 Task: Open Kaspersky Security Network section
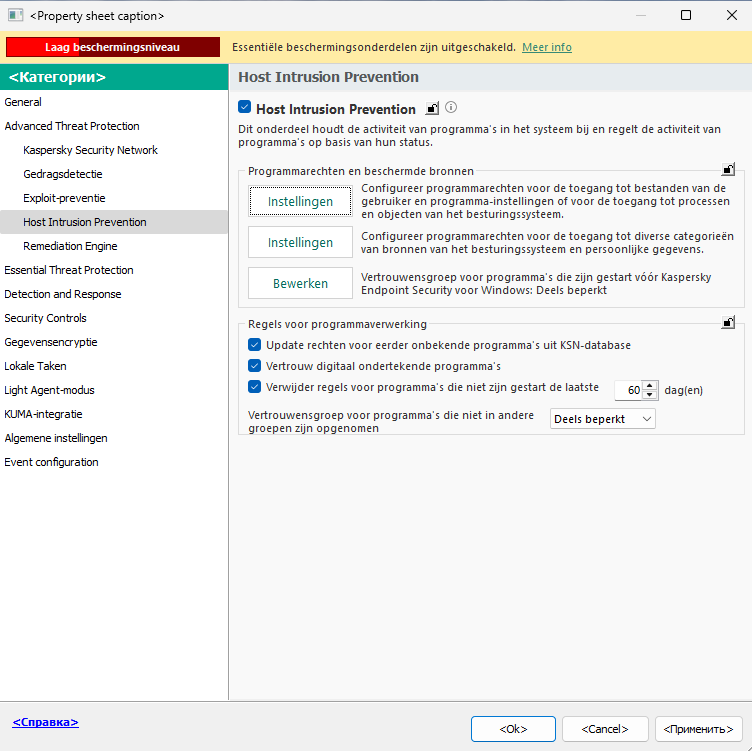90,150
